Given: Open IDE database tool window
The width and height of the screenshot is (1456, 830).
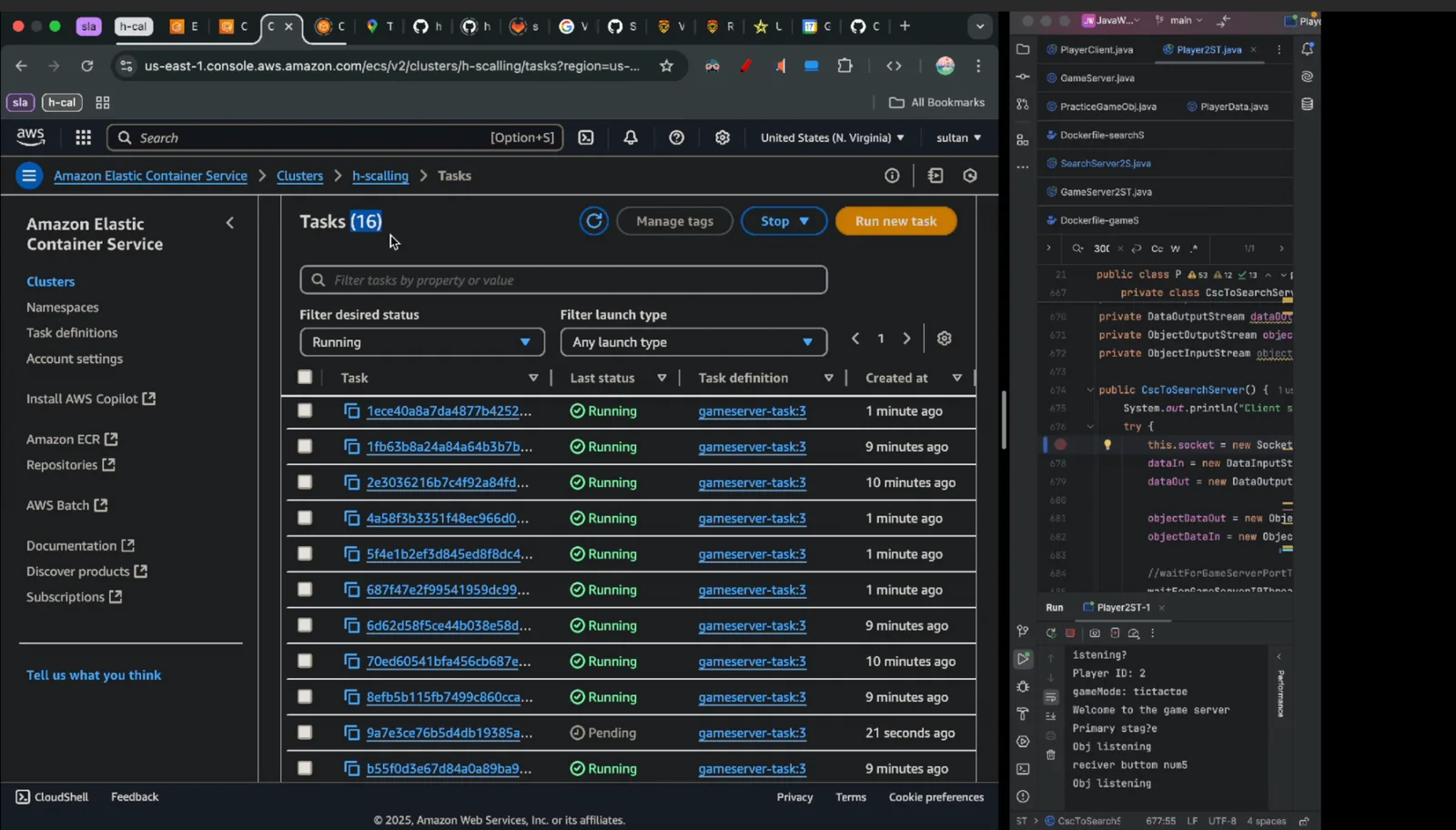Looking at the screenshot, I should click(1308, 105).
